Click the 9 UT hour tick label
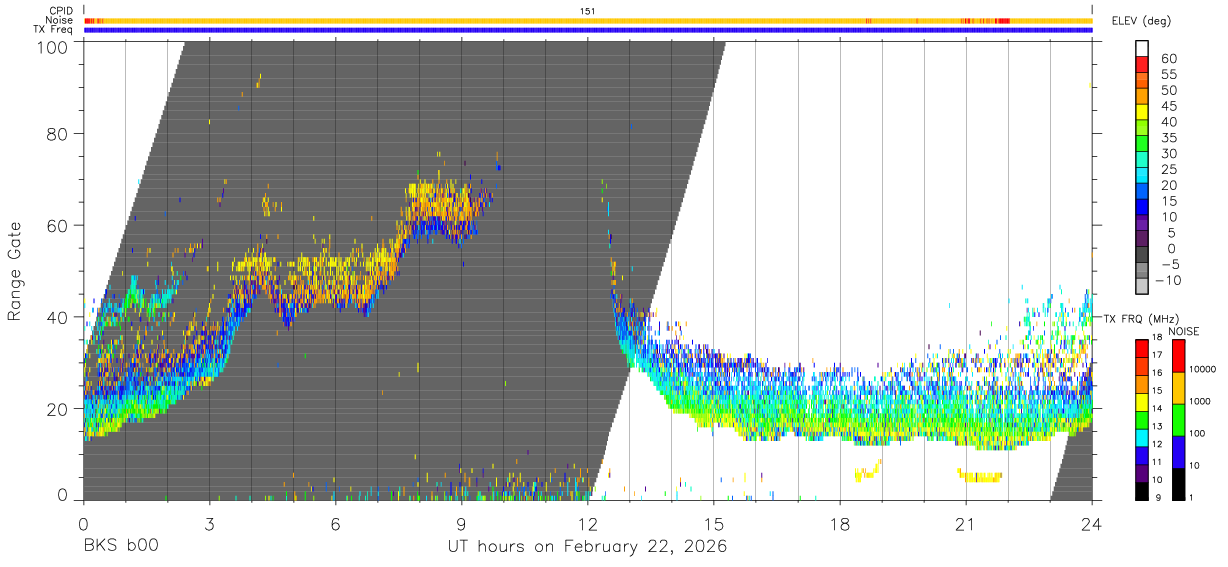This screenshot has width=1228, height=567. pos(461,523)
